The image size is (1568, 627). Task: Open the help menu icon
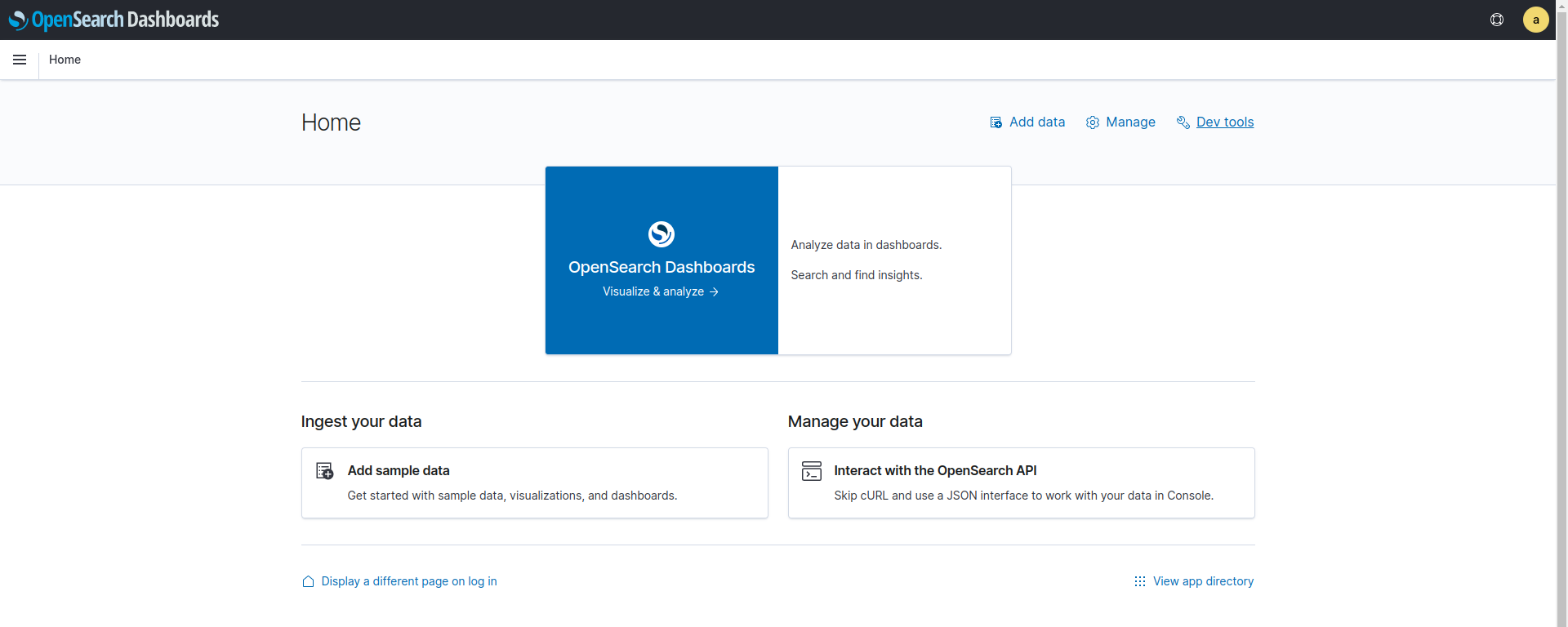pos(1496,20)
